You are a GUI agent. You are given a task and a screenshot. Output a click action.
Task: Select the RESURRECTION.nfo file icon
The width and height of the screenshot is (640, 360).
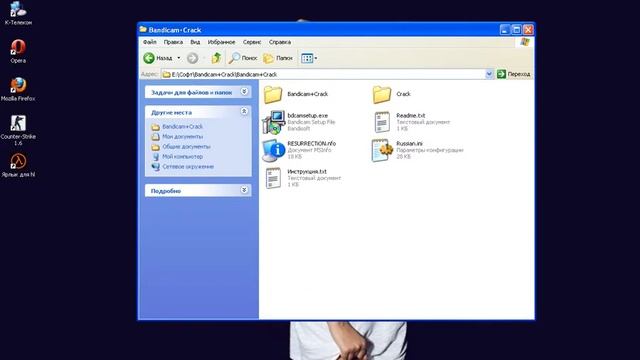click(x=273, y=150)
